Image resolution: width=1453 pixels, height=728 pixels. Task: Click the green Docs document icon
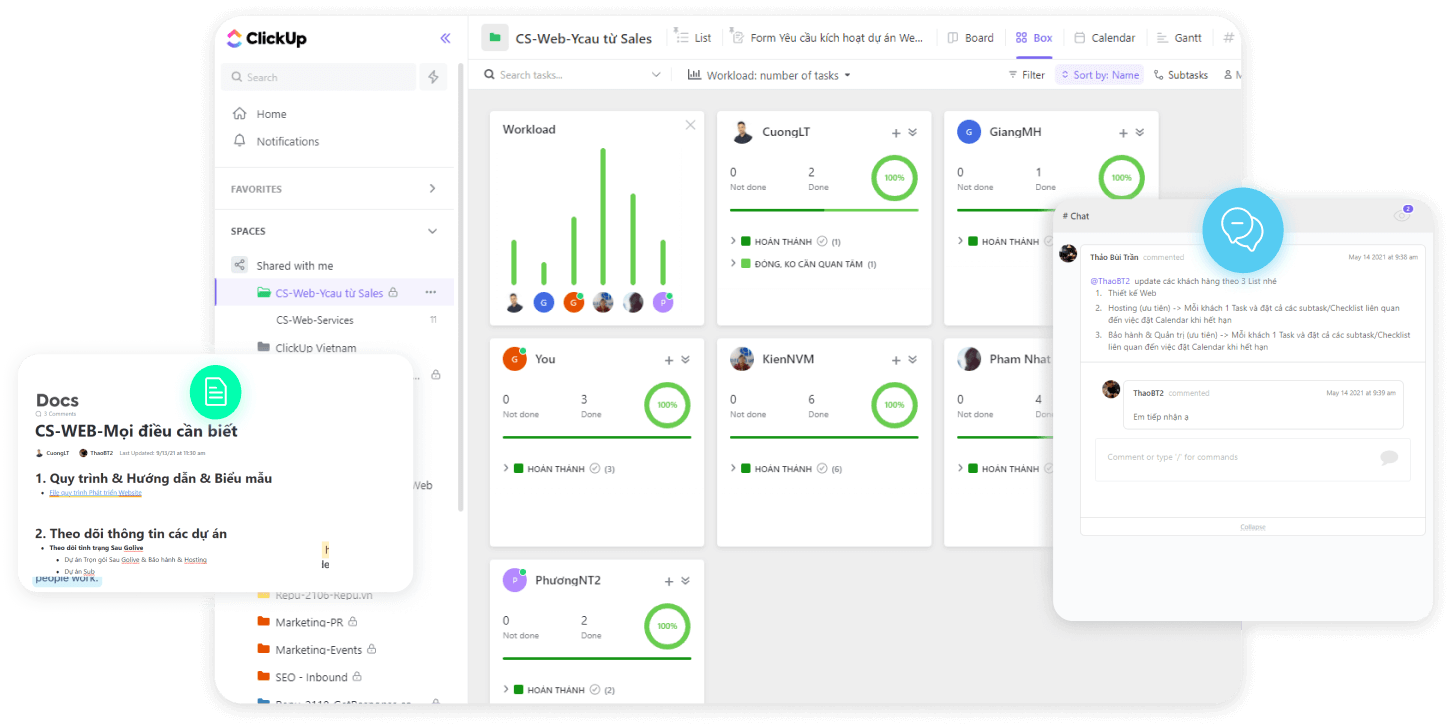pos(216,393)
